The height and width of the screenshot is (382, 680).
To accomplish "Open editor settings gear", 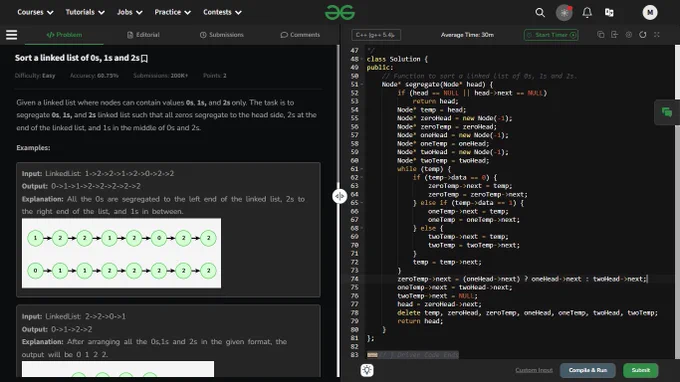I will click(x=628, y=35).
